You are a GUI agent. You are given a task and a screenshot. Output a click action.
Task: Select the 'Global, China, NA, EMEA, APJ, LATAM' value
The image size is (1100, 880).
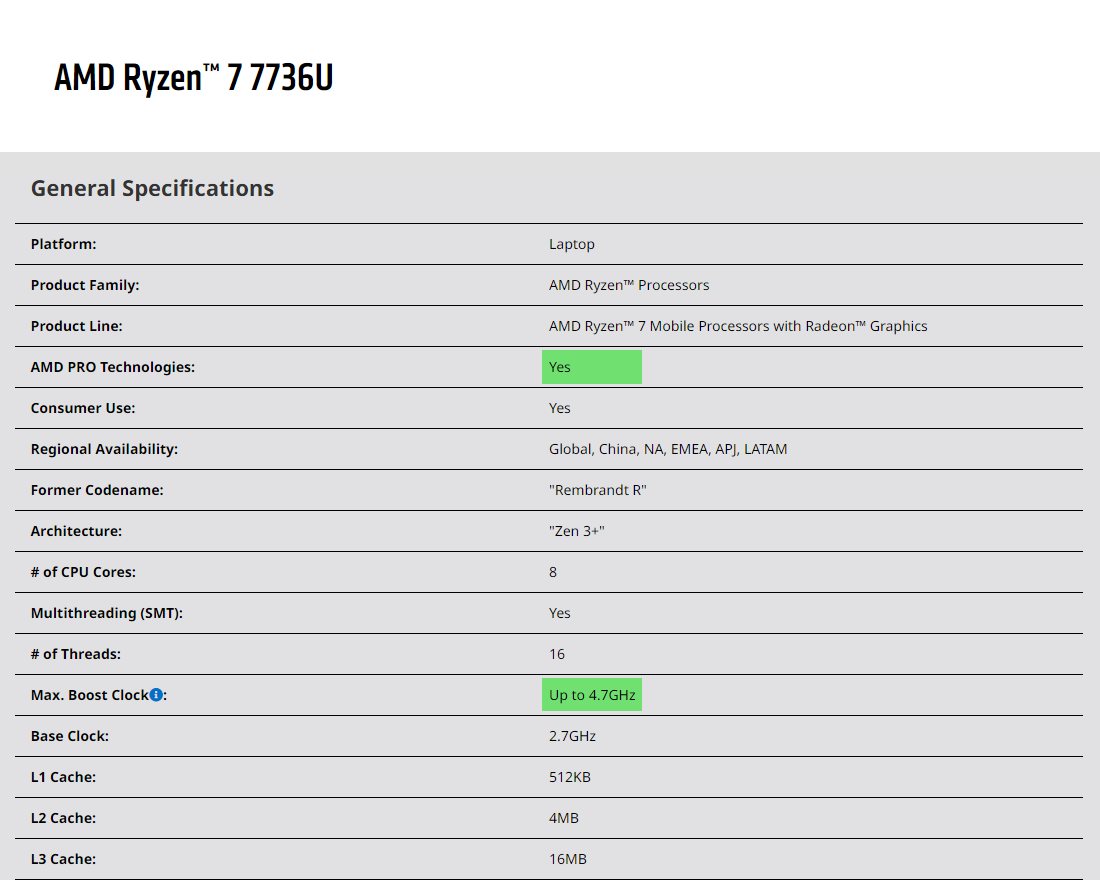668,449
